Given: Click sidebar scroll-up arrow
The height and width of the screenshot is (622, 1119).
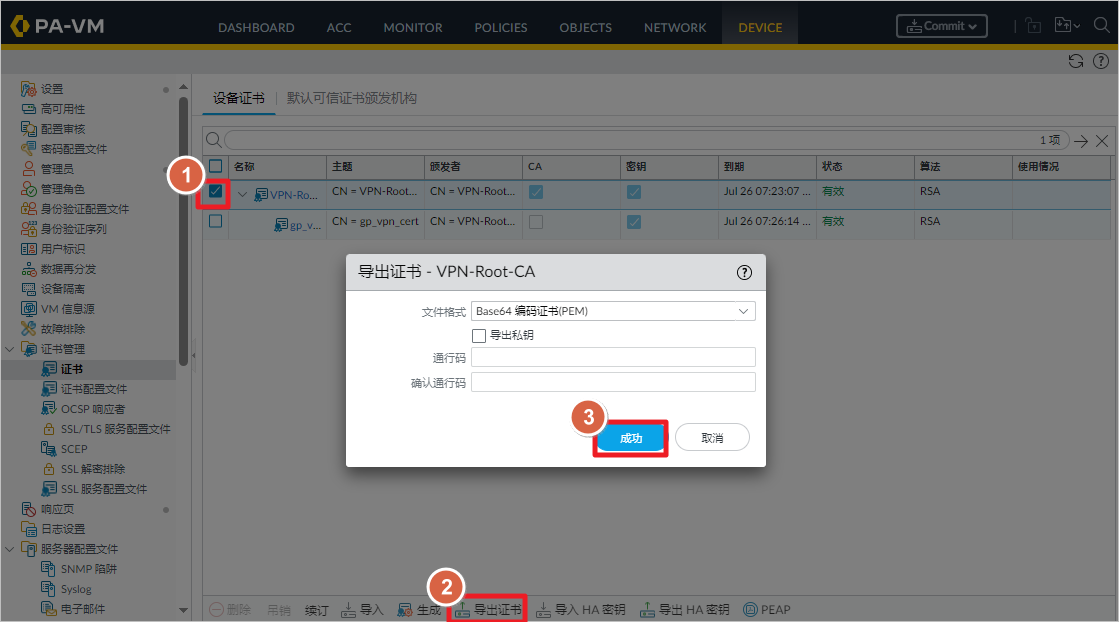Looking at the screenshot, I should pos(183,87).
